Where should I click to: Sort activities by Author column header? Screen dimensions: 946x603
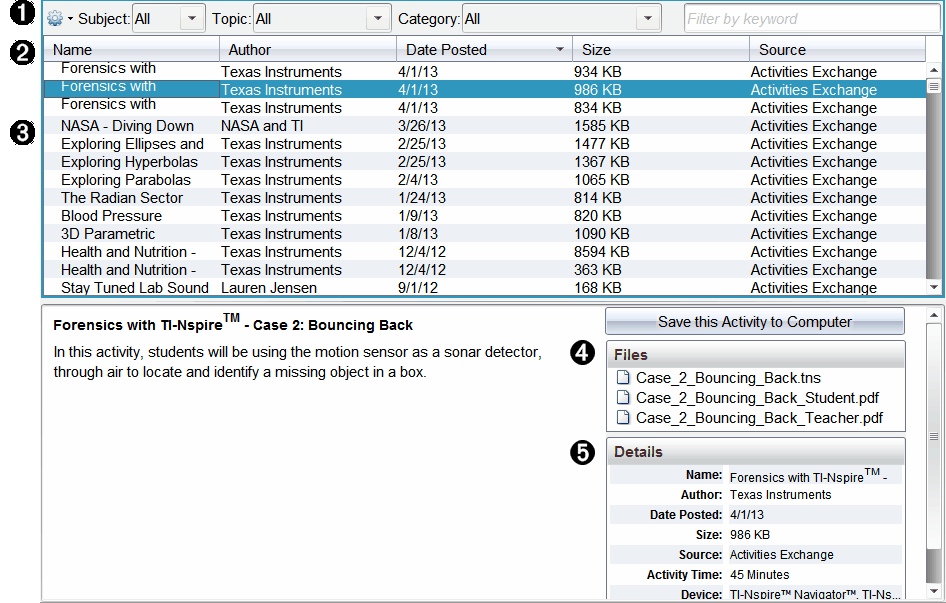[x=307, y=50]
